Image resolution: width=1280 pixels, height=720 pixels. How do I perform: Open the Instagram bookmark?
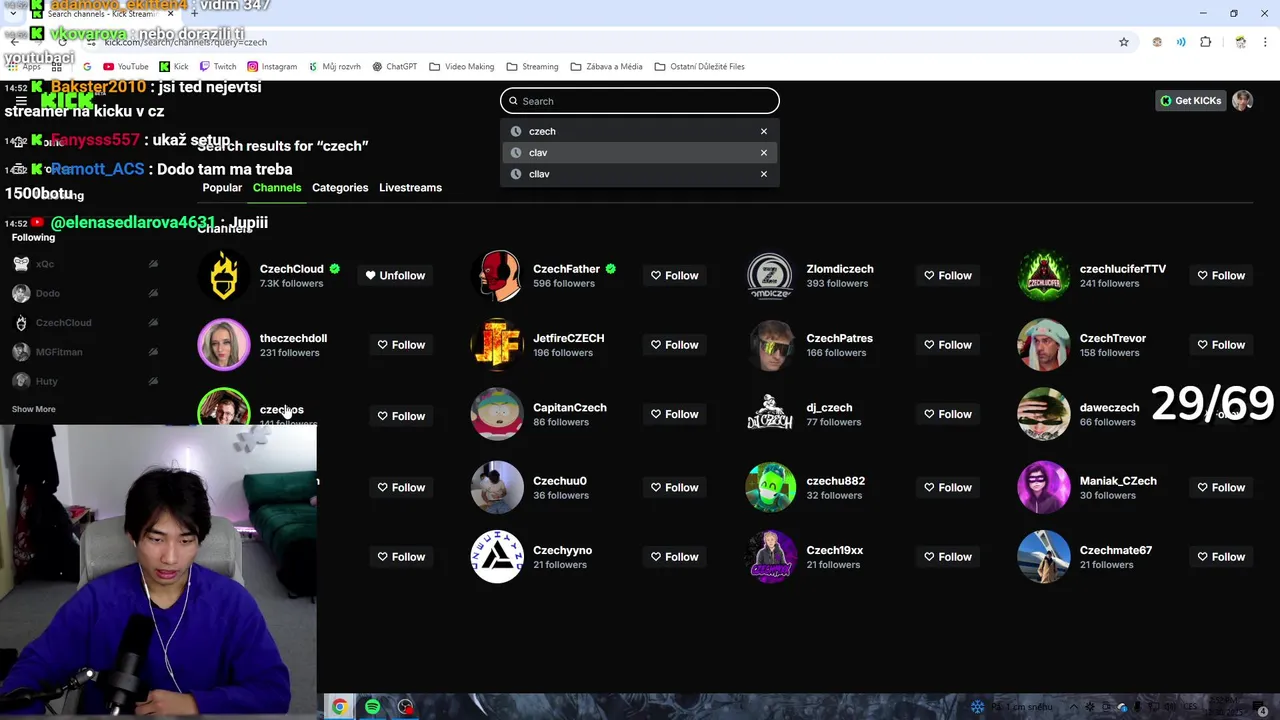[272, 67]
